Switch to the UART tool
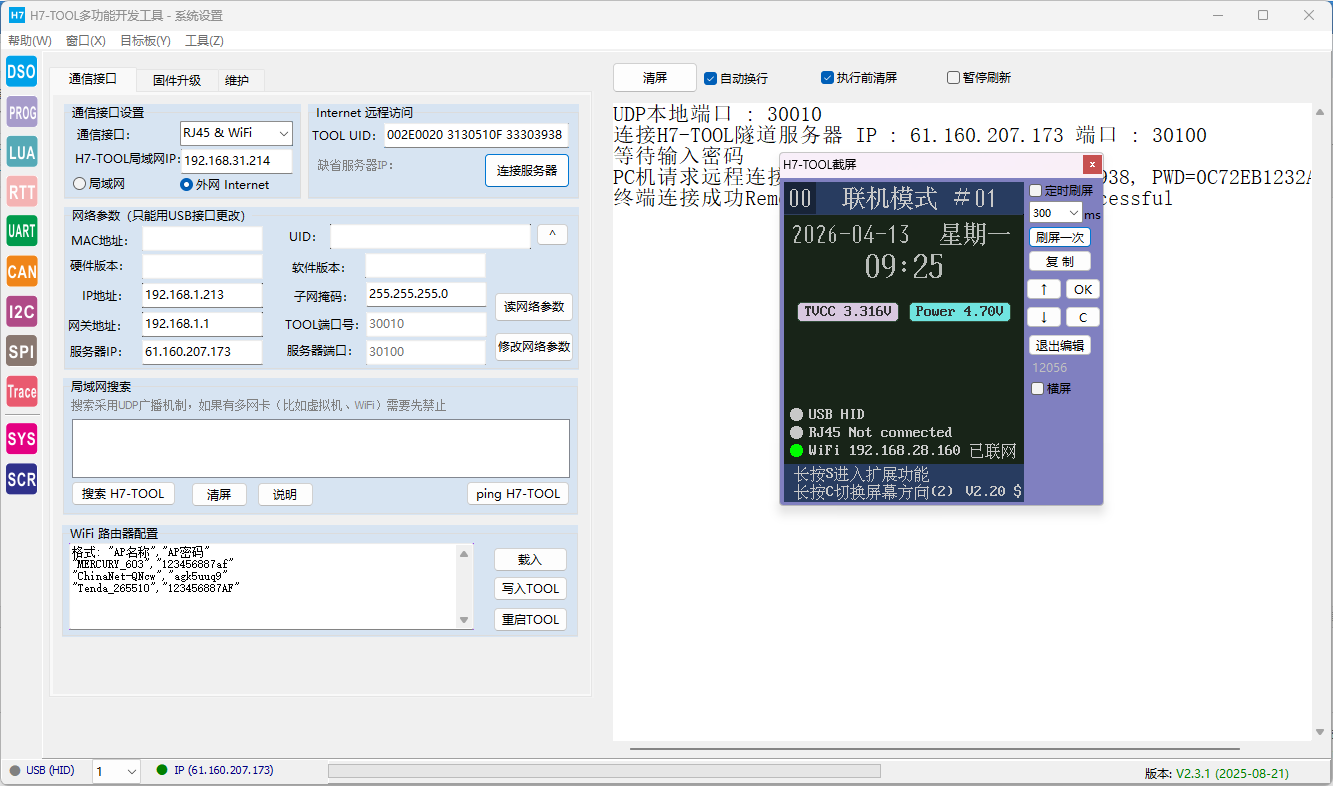The image size is (1333, 786). 21,231
